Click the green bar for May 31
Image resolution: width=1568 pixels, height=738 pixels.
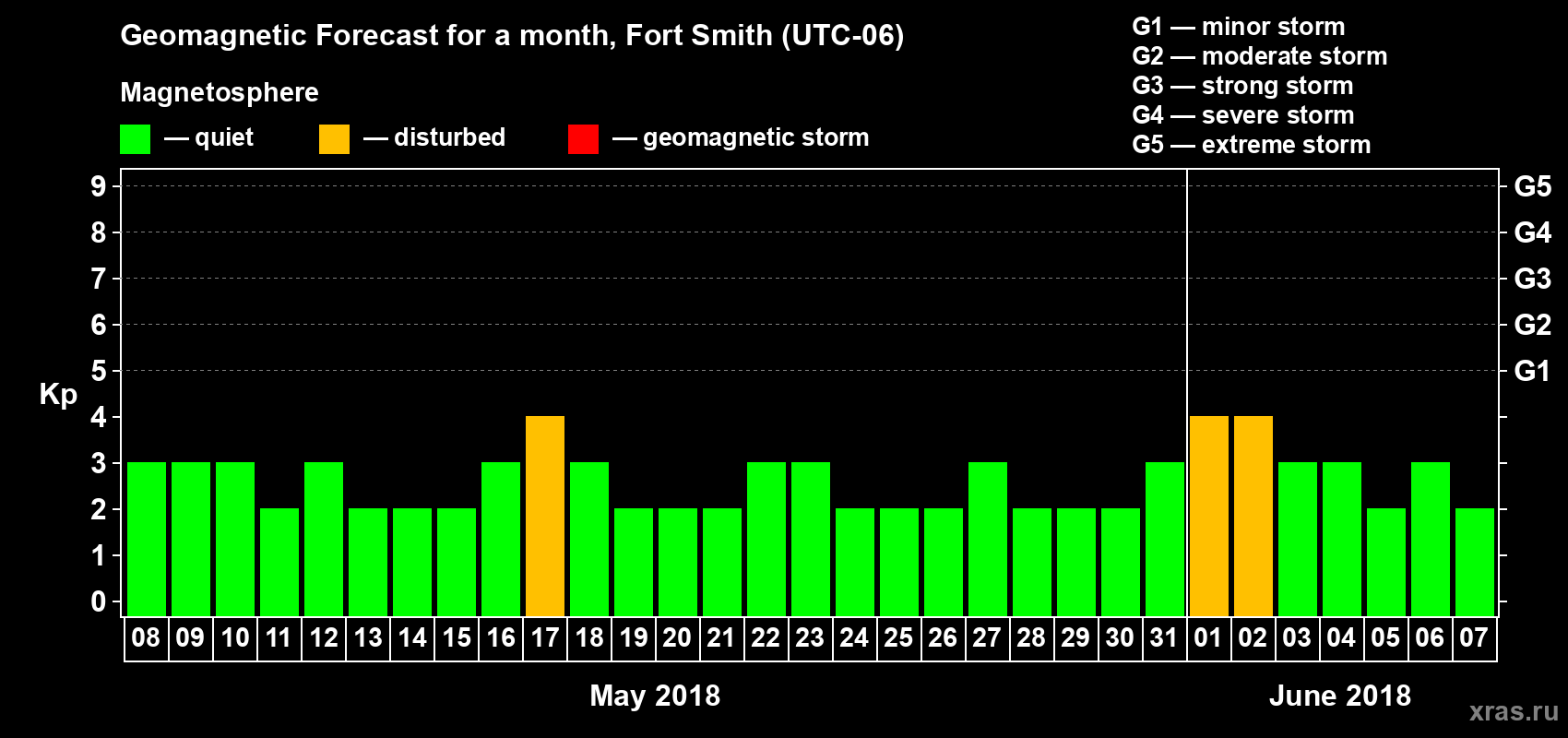click(x=1165, y=540)
